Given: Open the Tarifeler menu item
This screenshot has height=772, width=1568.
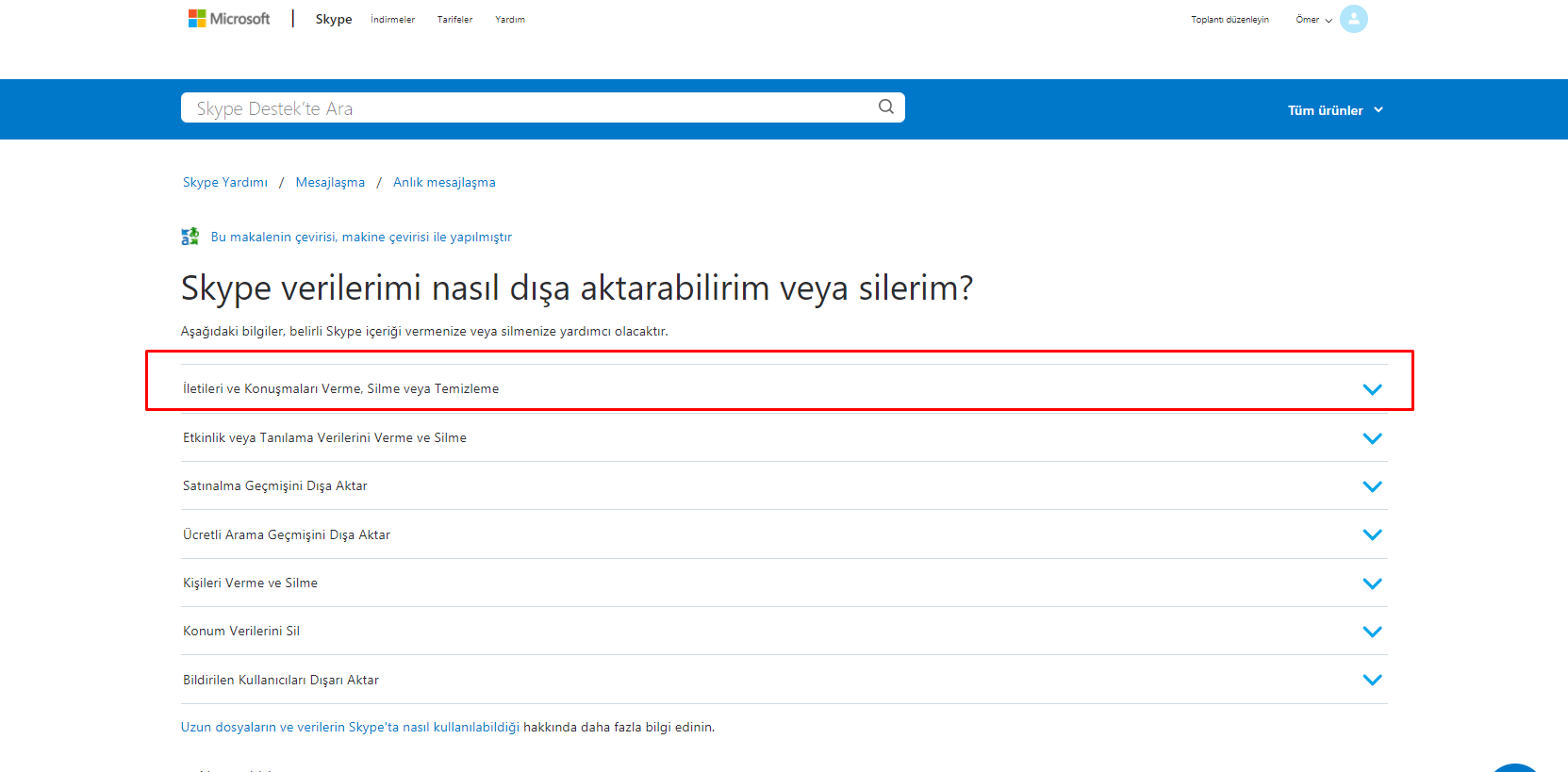Looking at the screenshot, I should point(454,20).
